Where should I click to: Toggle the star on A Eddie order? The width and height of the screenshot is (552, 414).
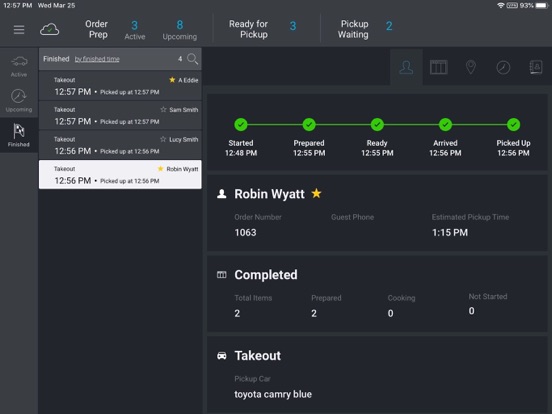[172, 80]
